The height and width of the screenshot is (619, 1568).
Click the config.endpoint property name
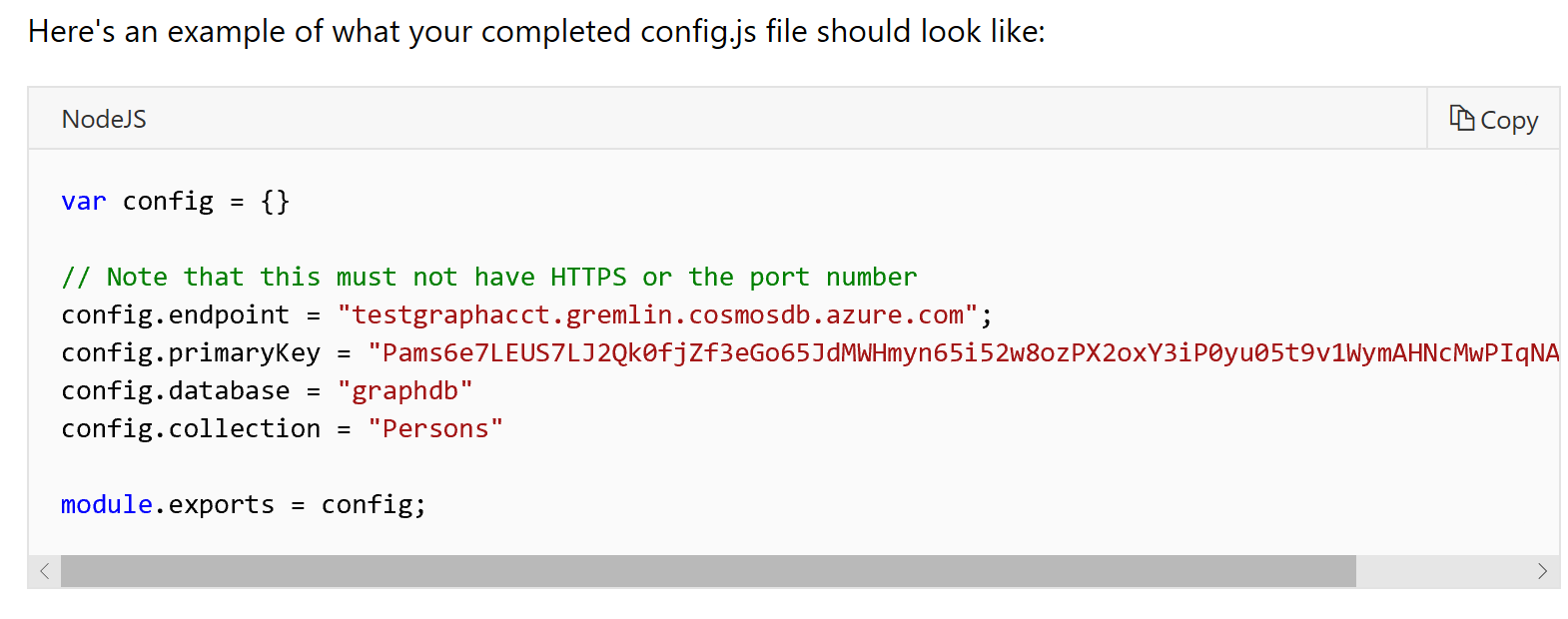(x=175, y=313)
